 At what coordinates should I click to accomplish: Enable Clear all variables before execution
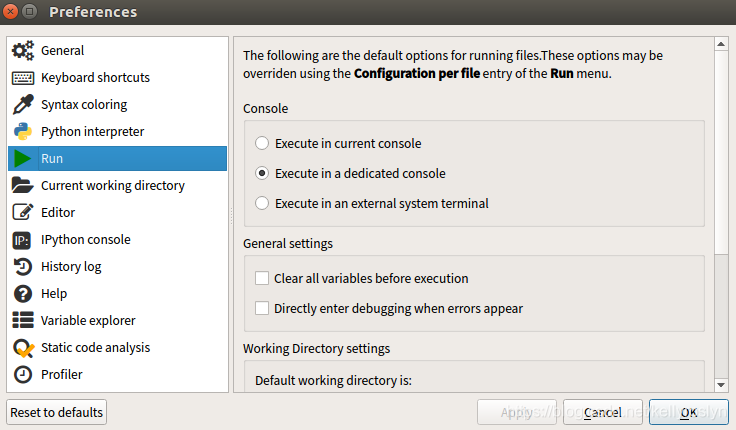pyautogui.click(x=262, y=278)
